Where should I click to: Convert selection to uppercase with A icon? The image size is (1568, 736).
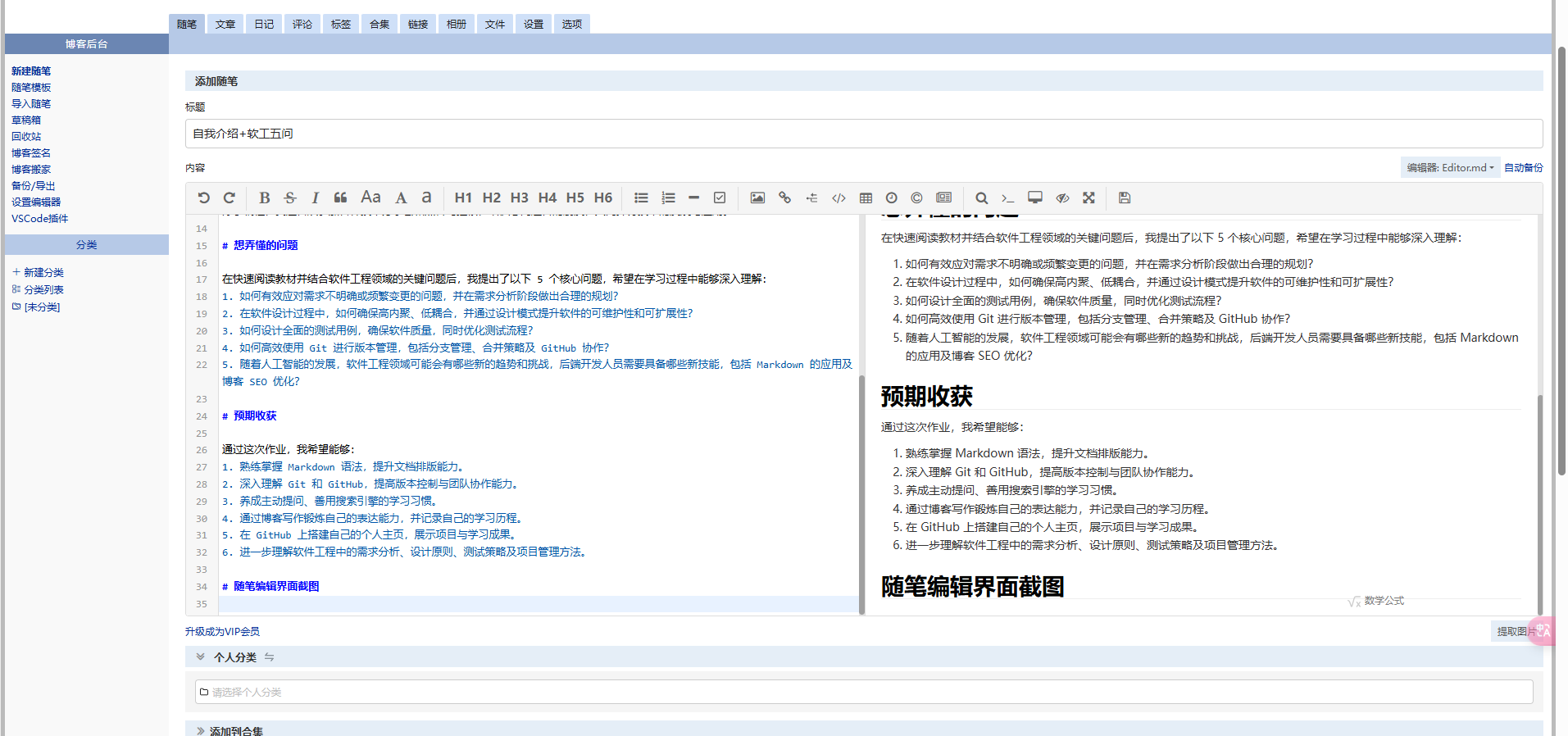401,198
